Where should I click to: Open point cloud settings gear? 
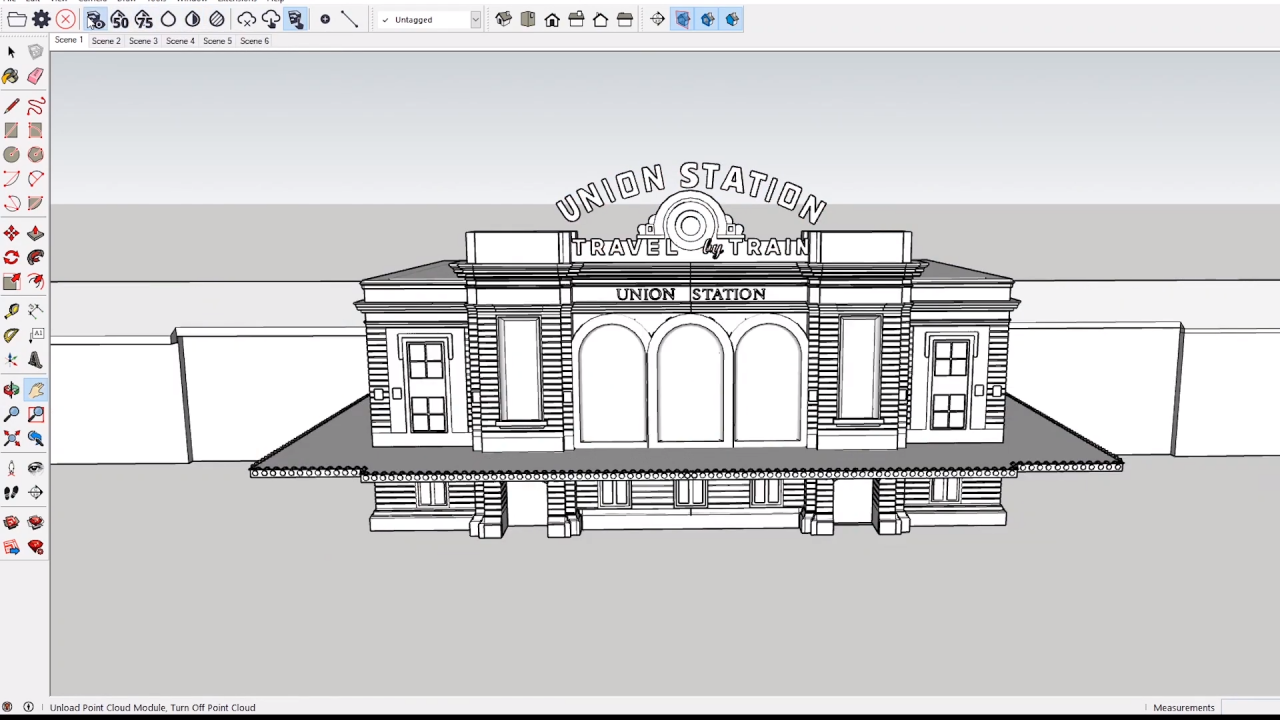(x=41, y=19)
